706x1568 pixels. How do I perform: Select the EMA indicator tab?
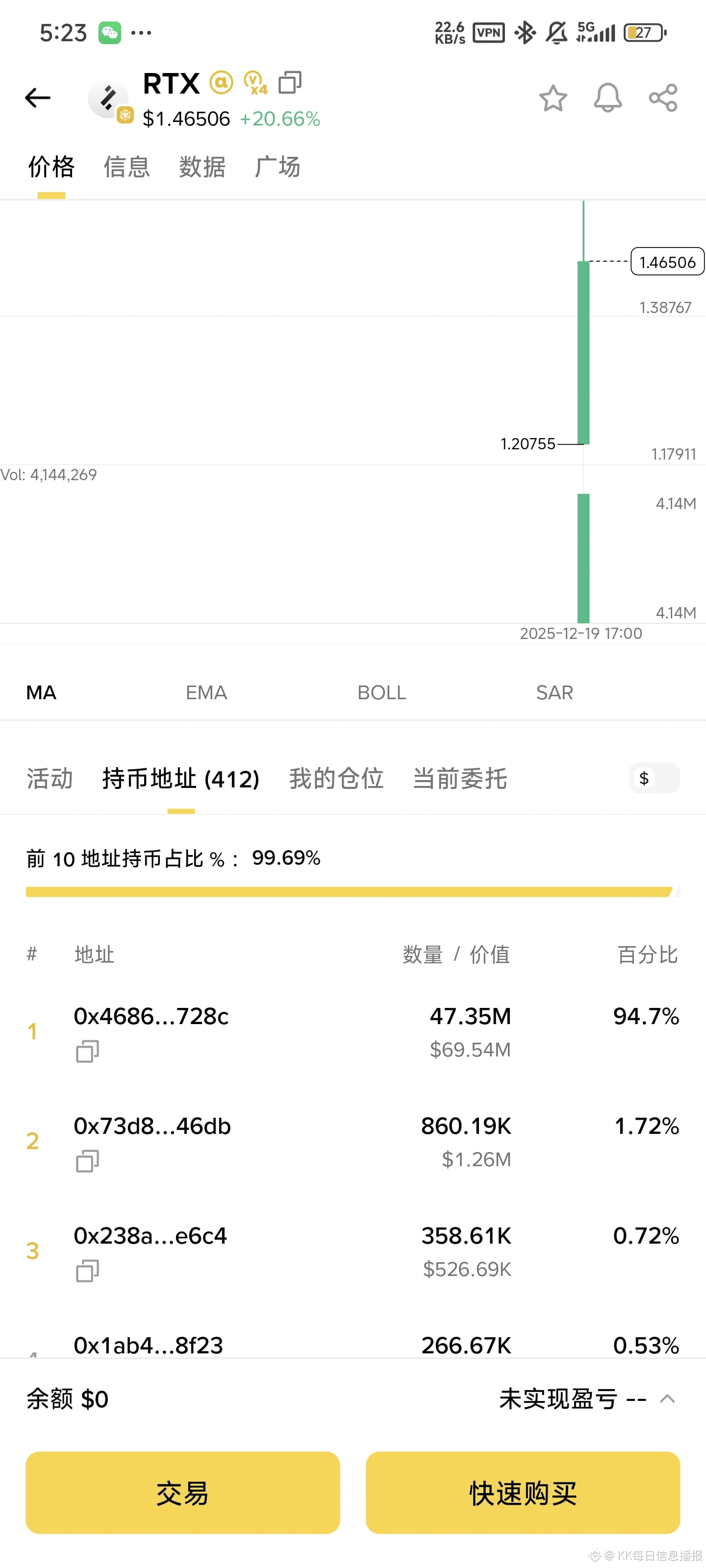click(x=206, y=692)
